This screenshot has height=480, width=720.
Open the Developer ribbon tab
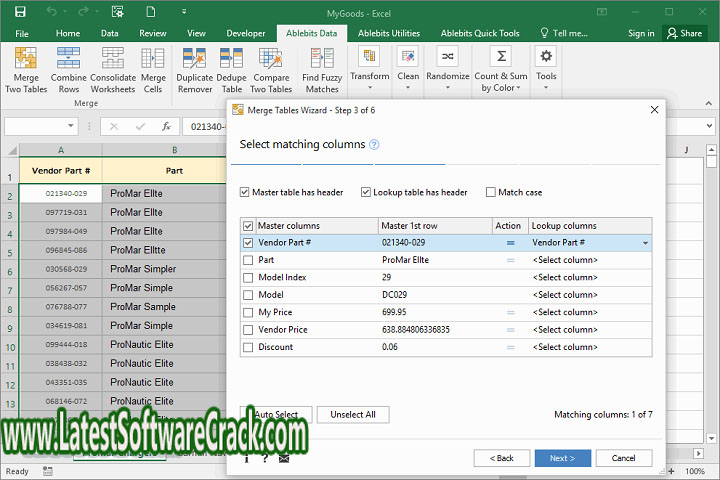point(246,33)
